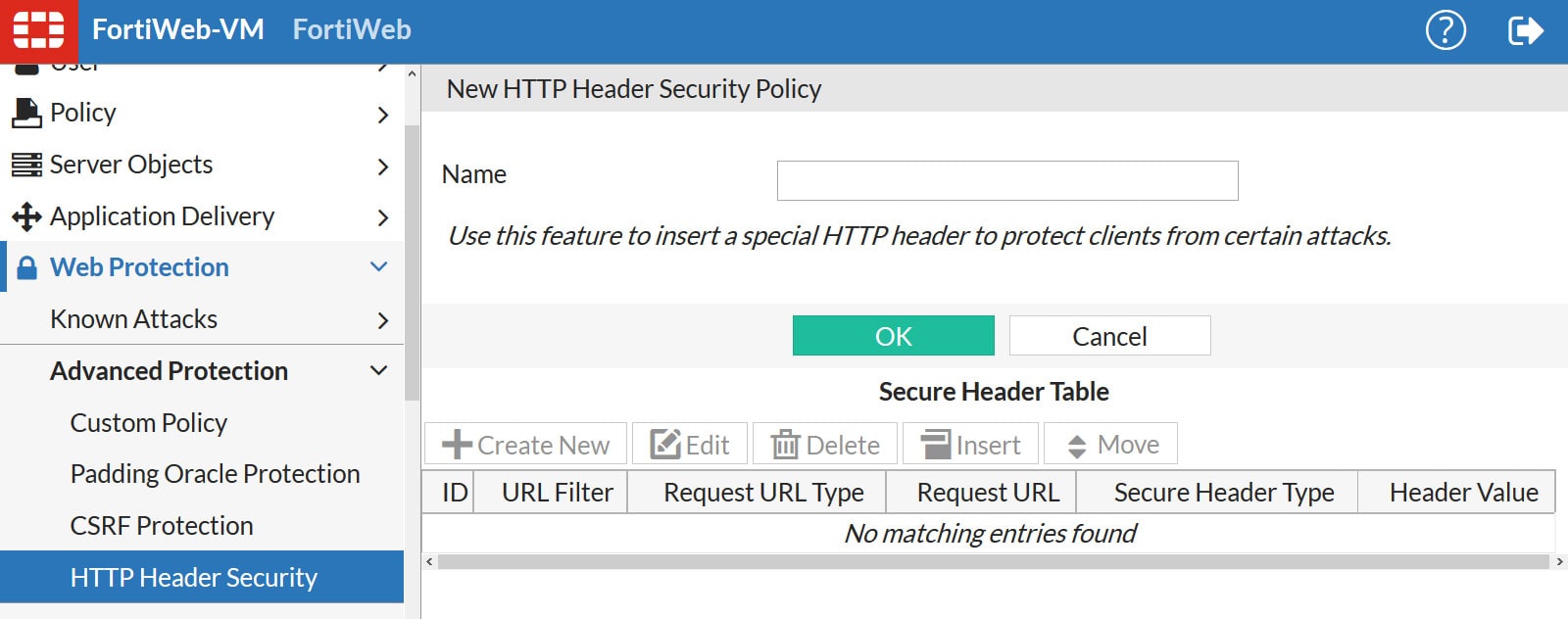1568x619 pixels.
Task: Click the Edit button
Action: [690, 444]
